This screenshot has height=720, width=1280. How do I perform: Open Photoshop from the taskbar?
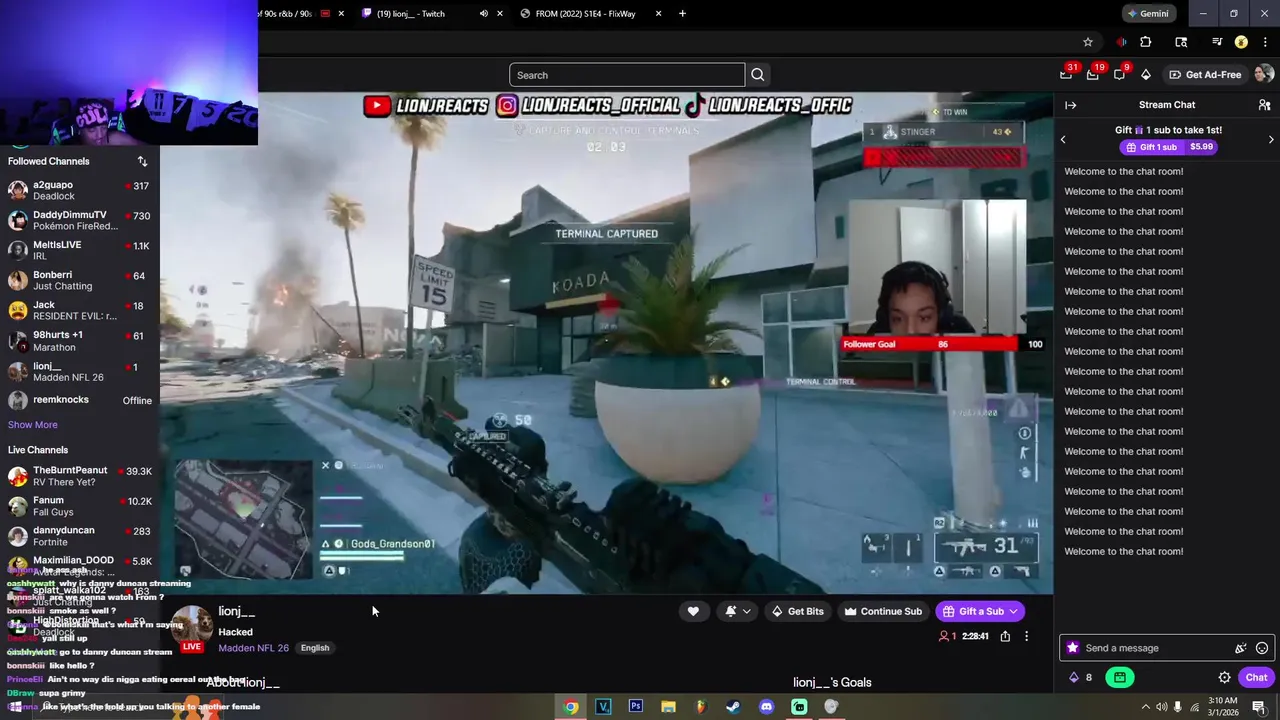click(635, 706)
